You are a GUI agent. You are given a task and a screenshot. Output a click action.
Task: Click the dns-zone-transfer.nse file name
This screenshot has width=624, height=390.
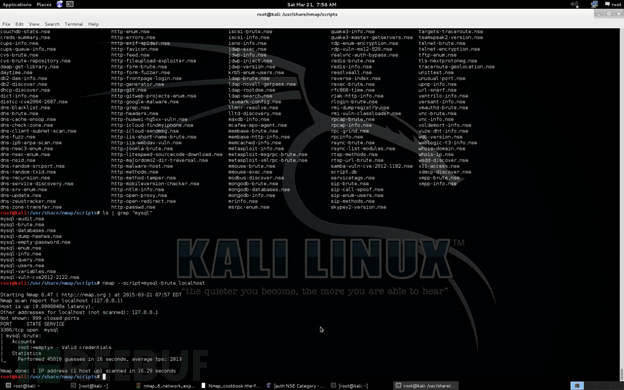[x=31, y=207]
